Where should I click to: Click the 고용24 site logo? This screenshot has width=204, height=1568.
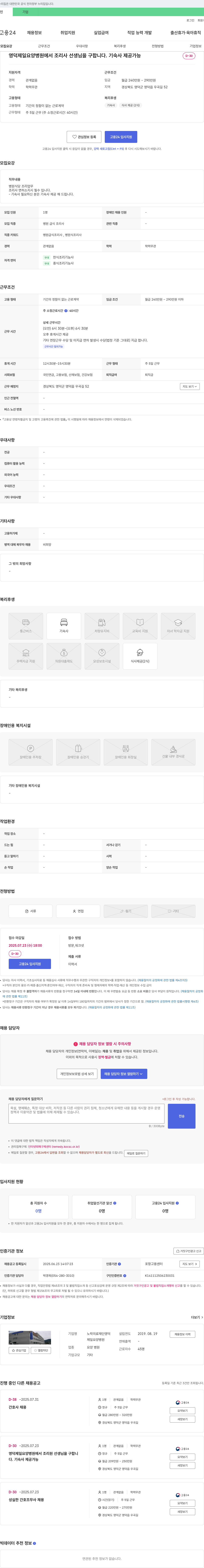8,33
